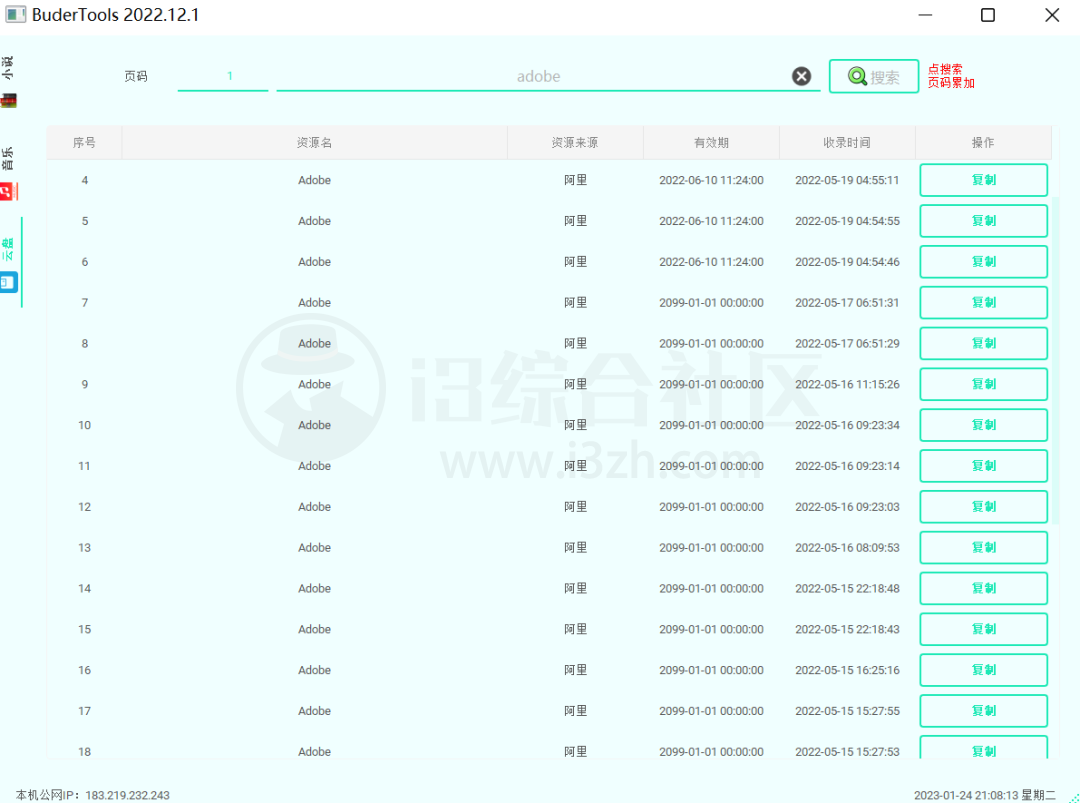
Task: Click the 操作 column header
Action: [983, 143]
